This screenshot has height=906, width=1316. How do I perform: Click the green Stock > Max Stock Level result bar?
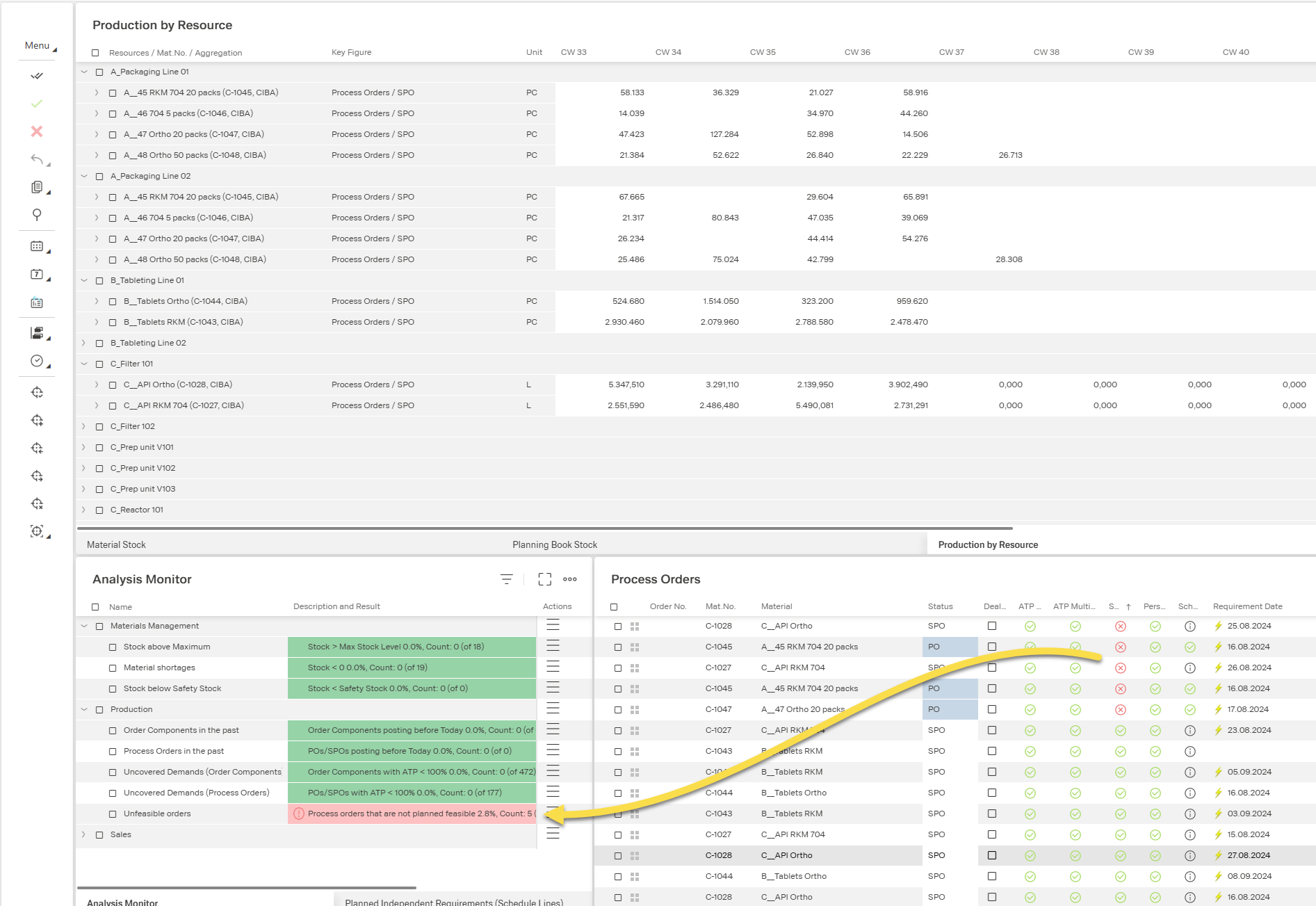coord(412,647)
